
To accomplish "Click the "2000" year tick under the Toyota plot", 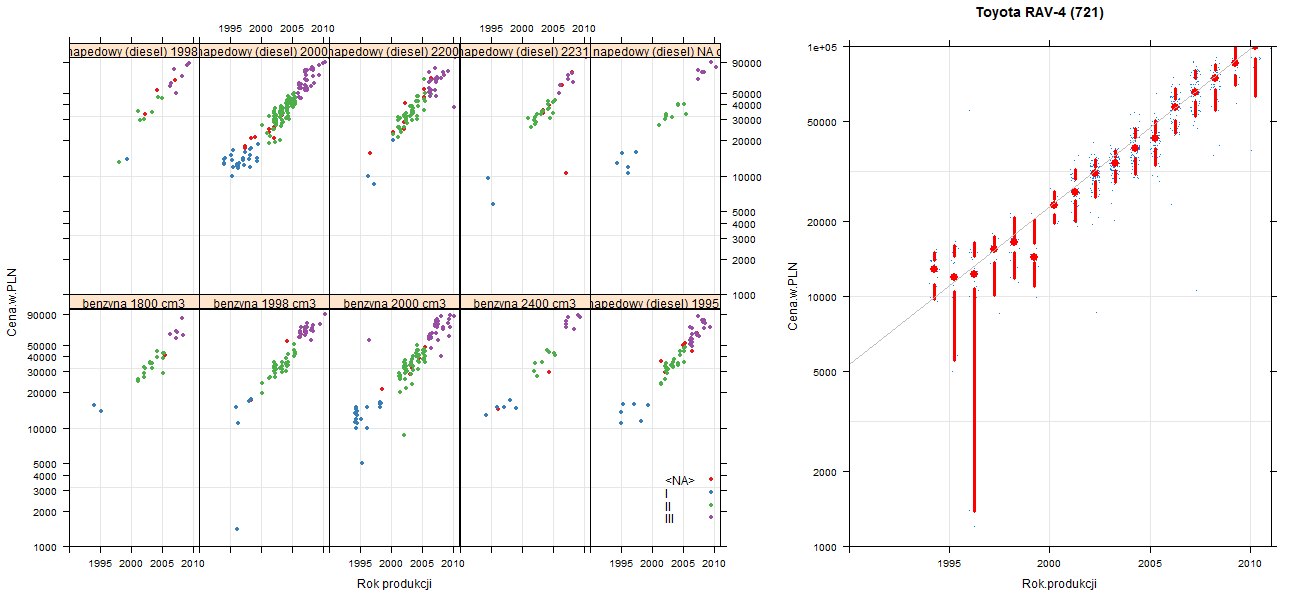I will click(1049, 565).
